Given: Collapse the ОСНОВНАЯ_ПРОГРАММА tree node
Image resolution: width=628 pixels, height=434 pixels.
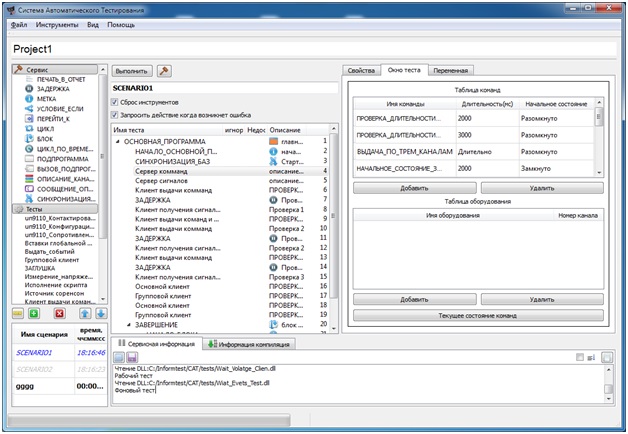Looking at the screenshot, I should point(118,141).
